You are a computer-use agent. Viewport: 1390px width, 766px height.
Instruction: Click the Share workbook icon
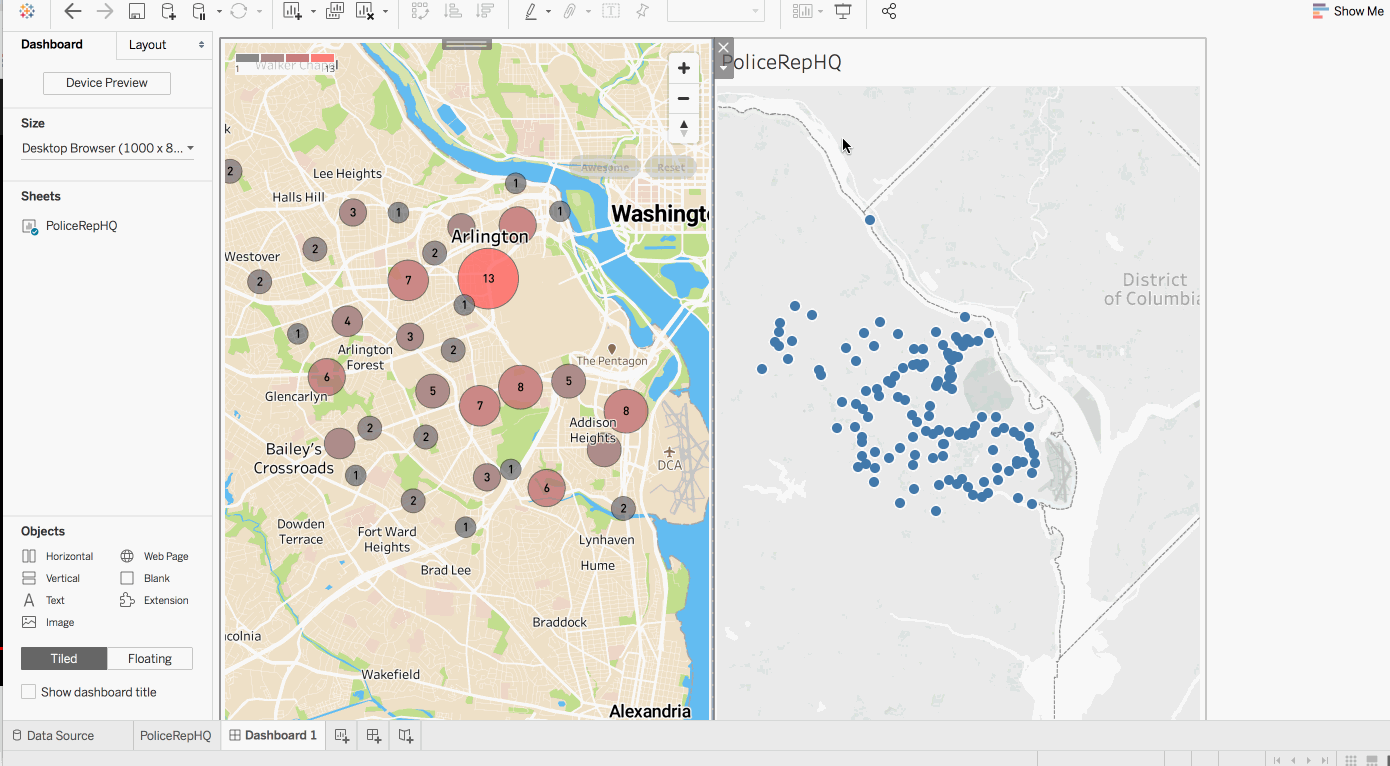[889, 11]
